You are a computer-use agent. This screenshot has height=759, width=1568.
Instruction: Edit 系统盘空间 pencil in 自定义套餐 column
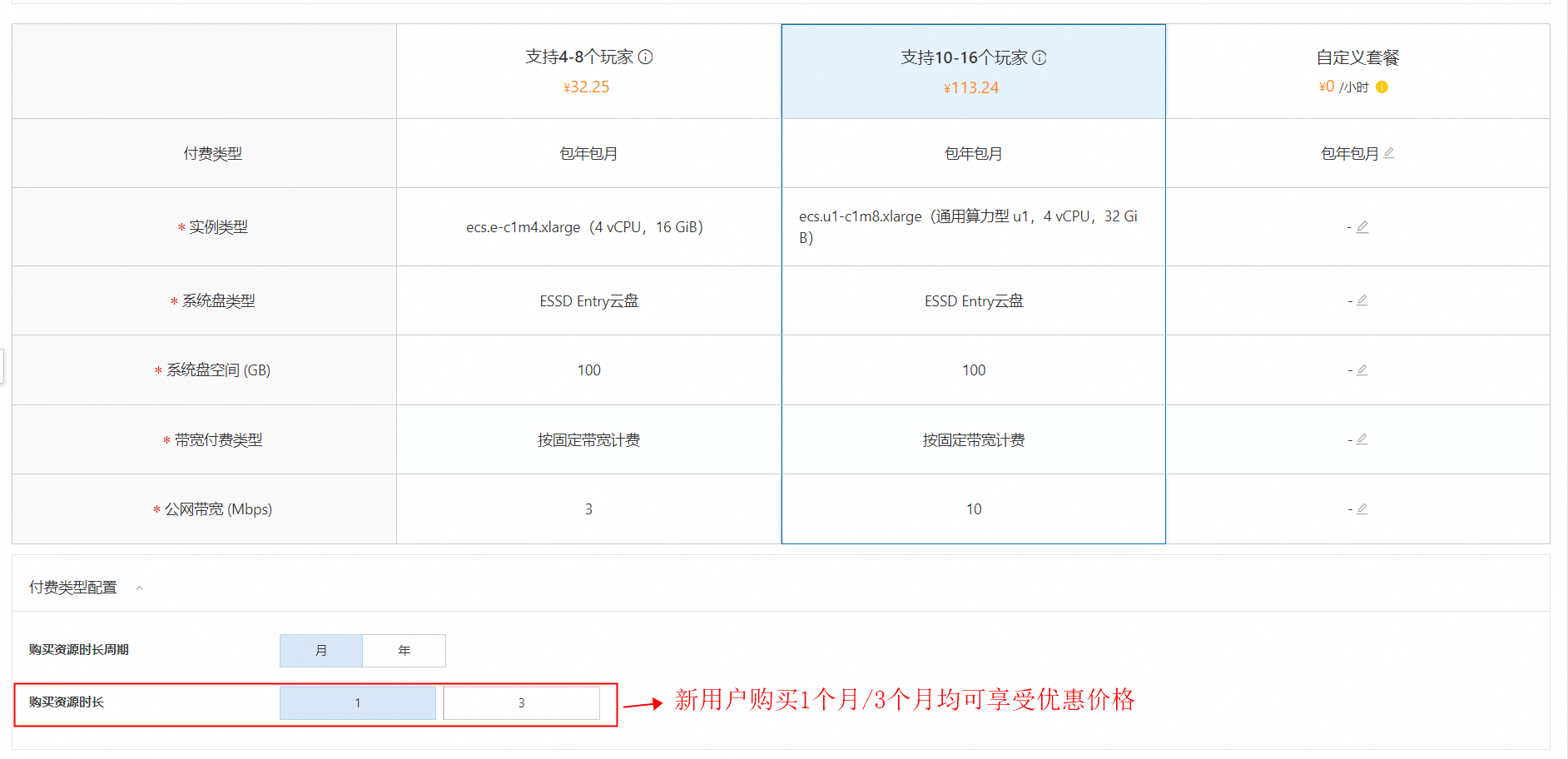coord(1362,370)
